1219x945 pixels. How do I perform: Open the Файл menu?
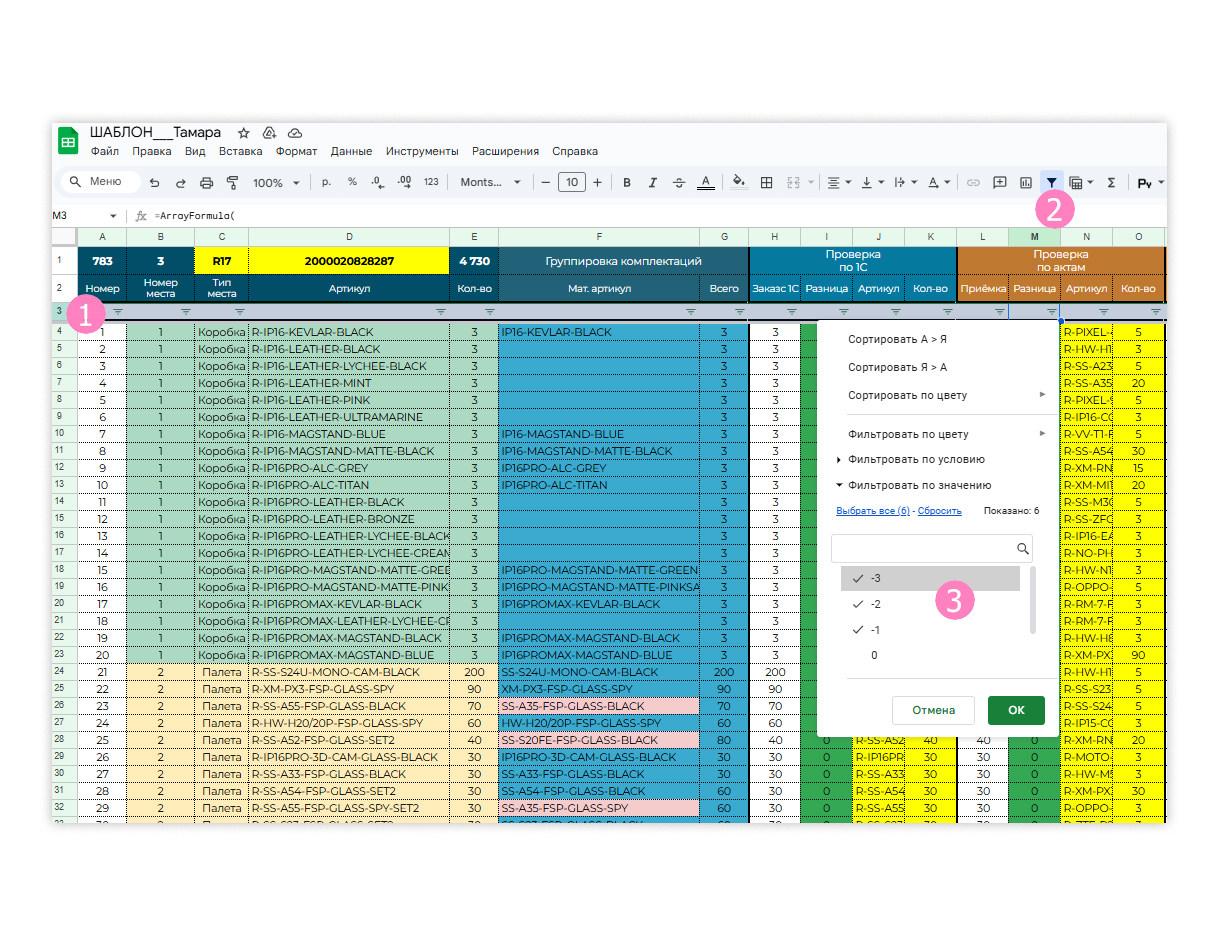pos(104,151)
